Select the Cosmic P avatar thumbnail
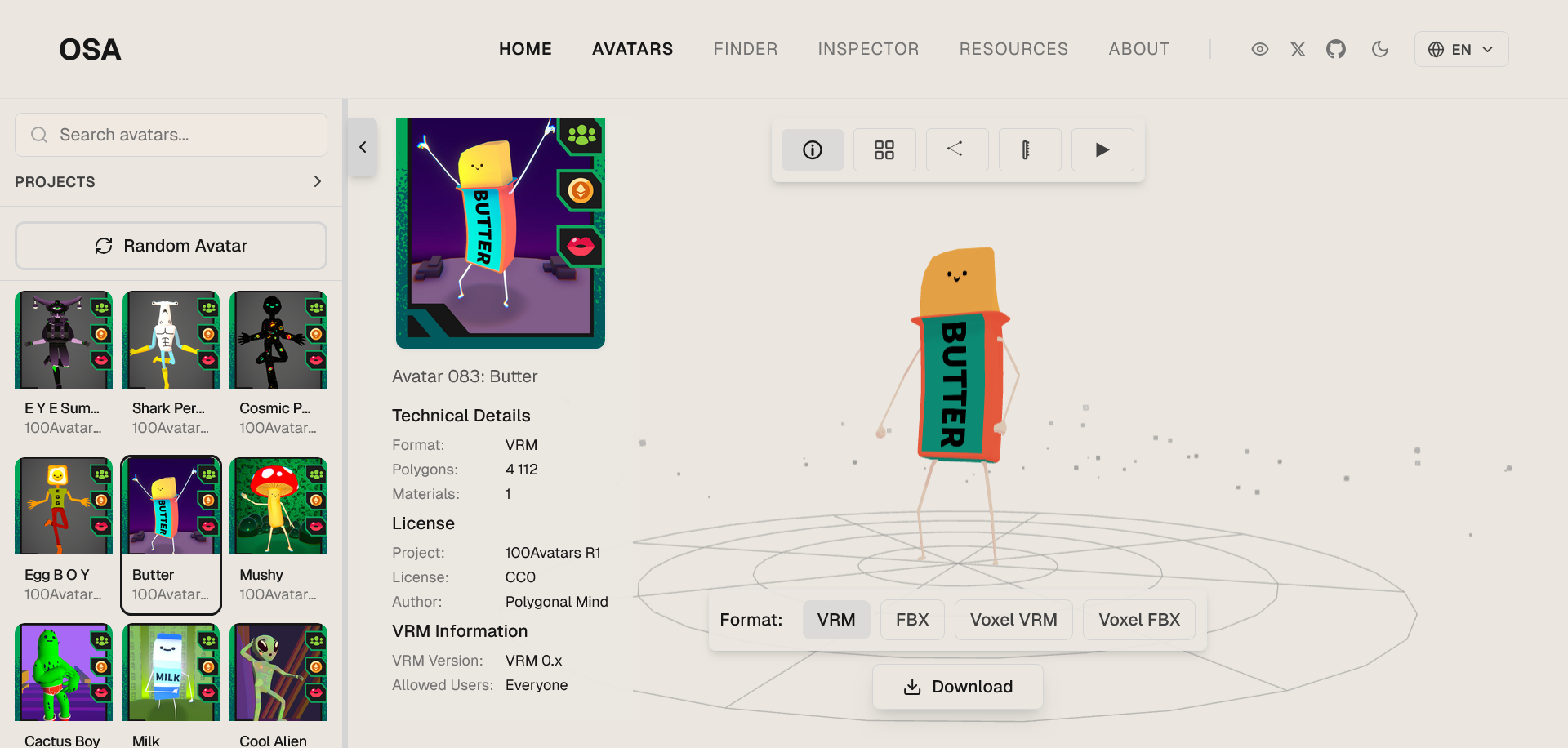 (278, 340)
